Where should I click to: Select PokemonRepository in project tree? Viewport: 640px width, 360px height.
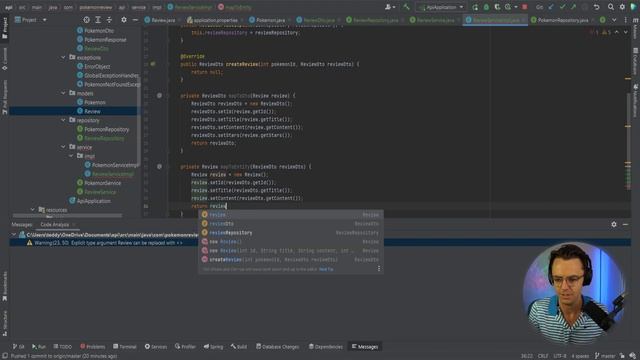(x=103, y=129)
